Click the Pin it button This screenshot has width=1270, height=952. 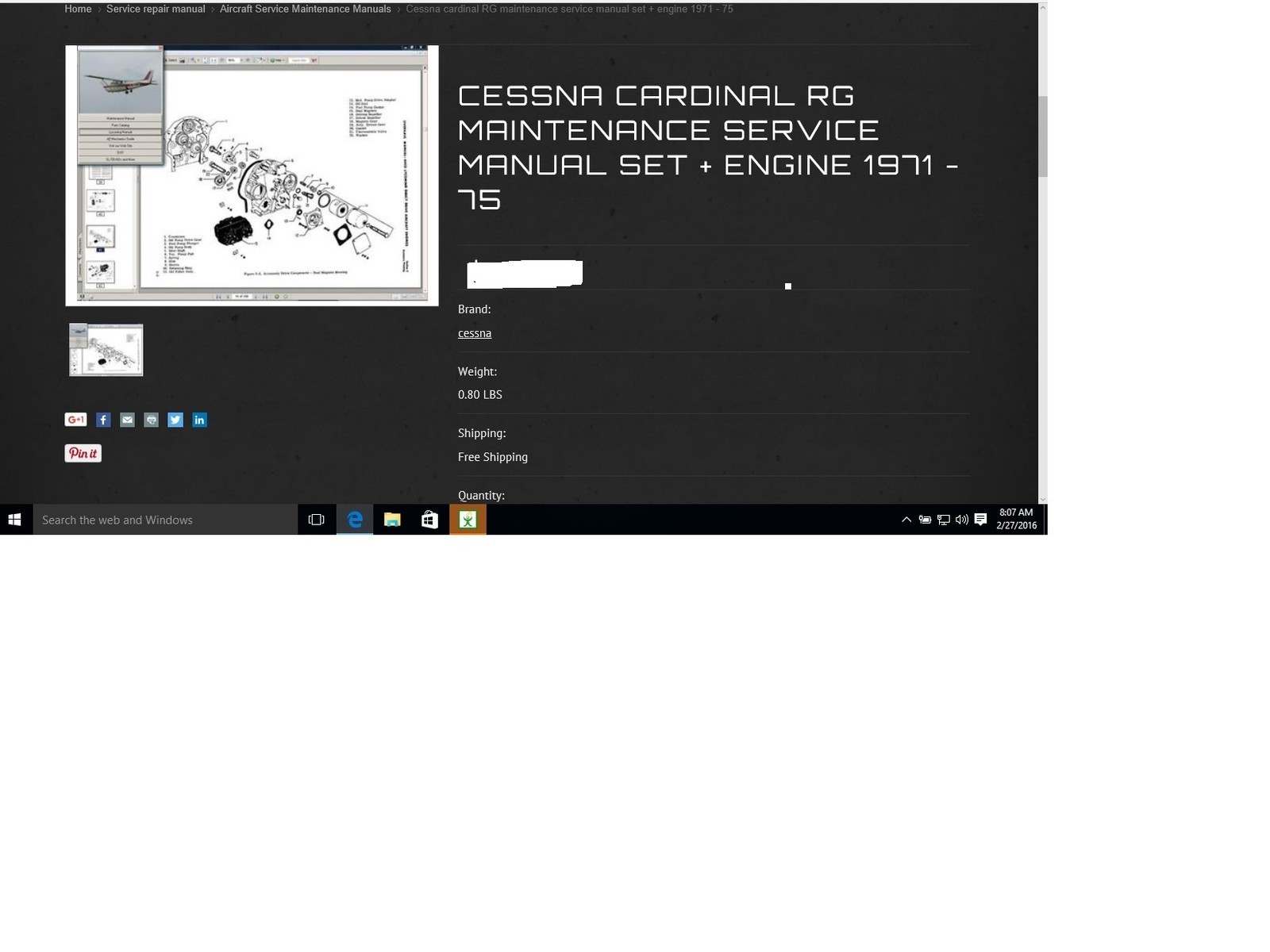point(83,453)
